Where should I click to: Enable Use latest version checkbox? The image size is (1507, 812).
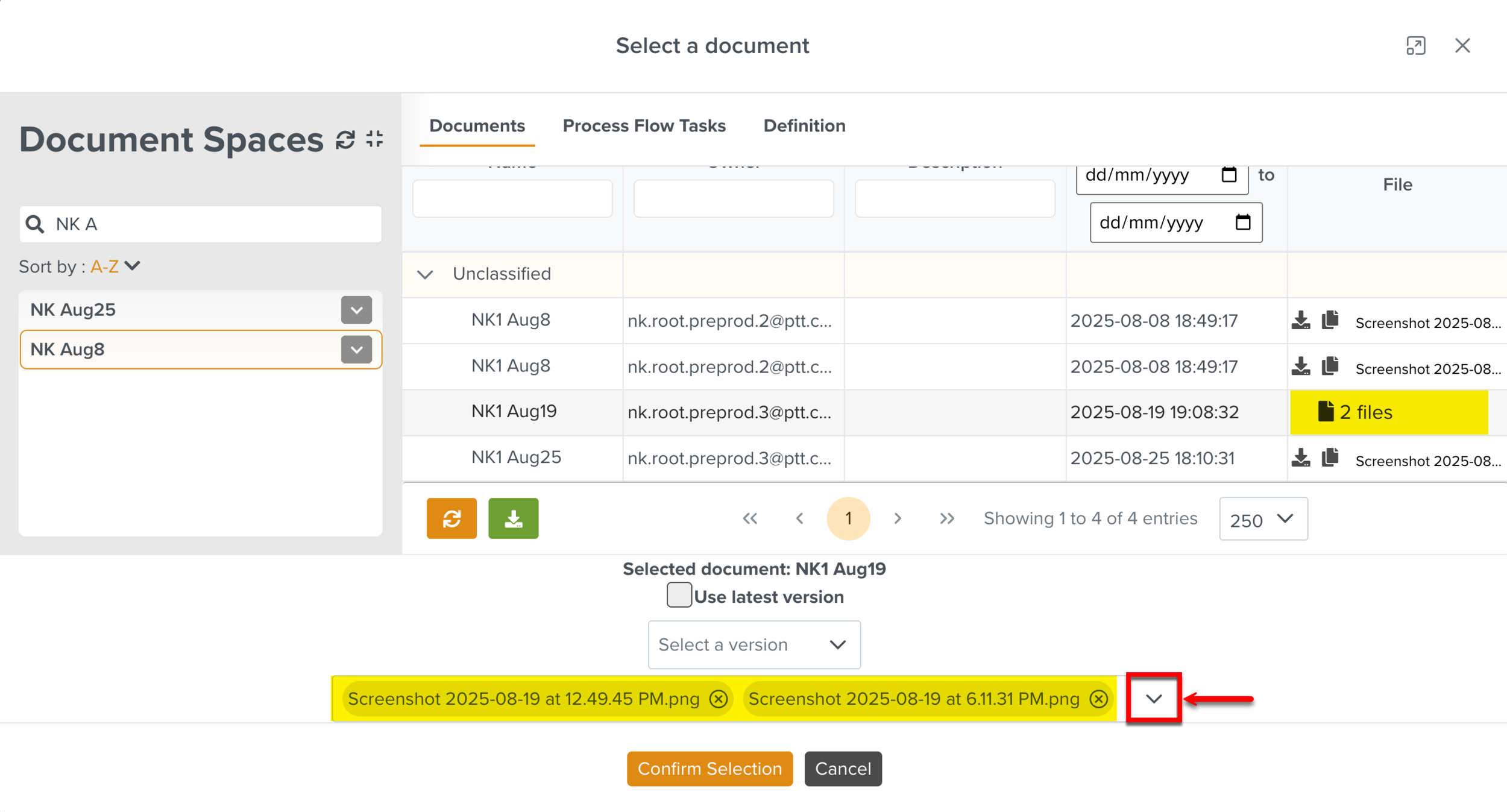coord(679,595)
